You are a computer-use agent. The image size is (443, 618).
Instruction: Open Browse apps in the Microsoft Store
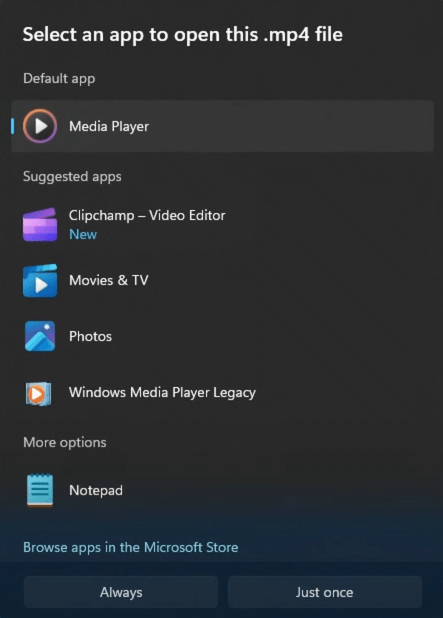(x=130, y=547)
